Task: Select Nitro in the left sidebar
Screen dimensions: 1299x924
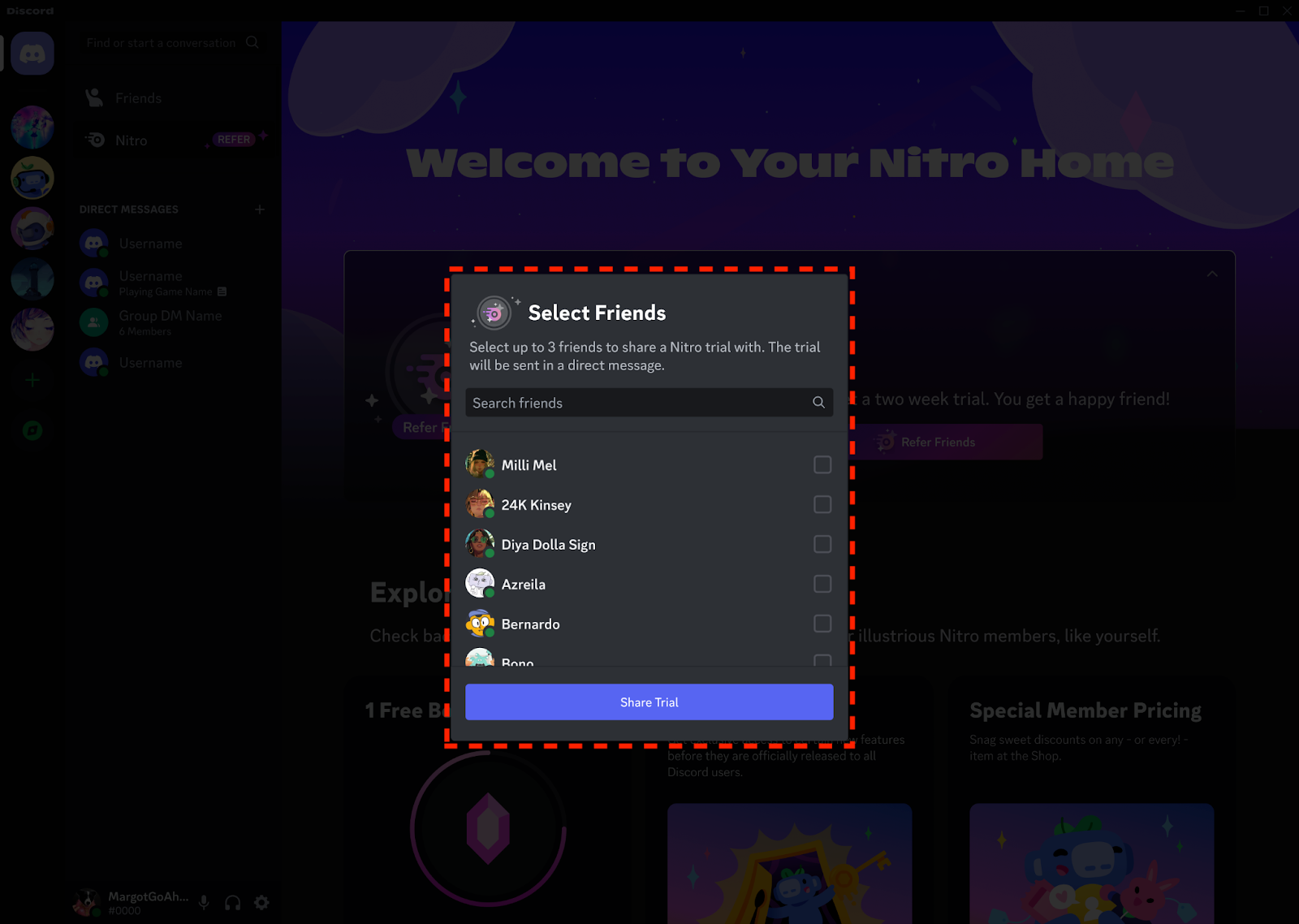Action: click(x=130, y=140)
